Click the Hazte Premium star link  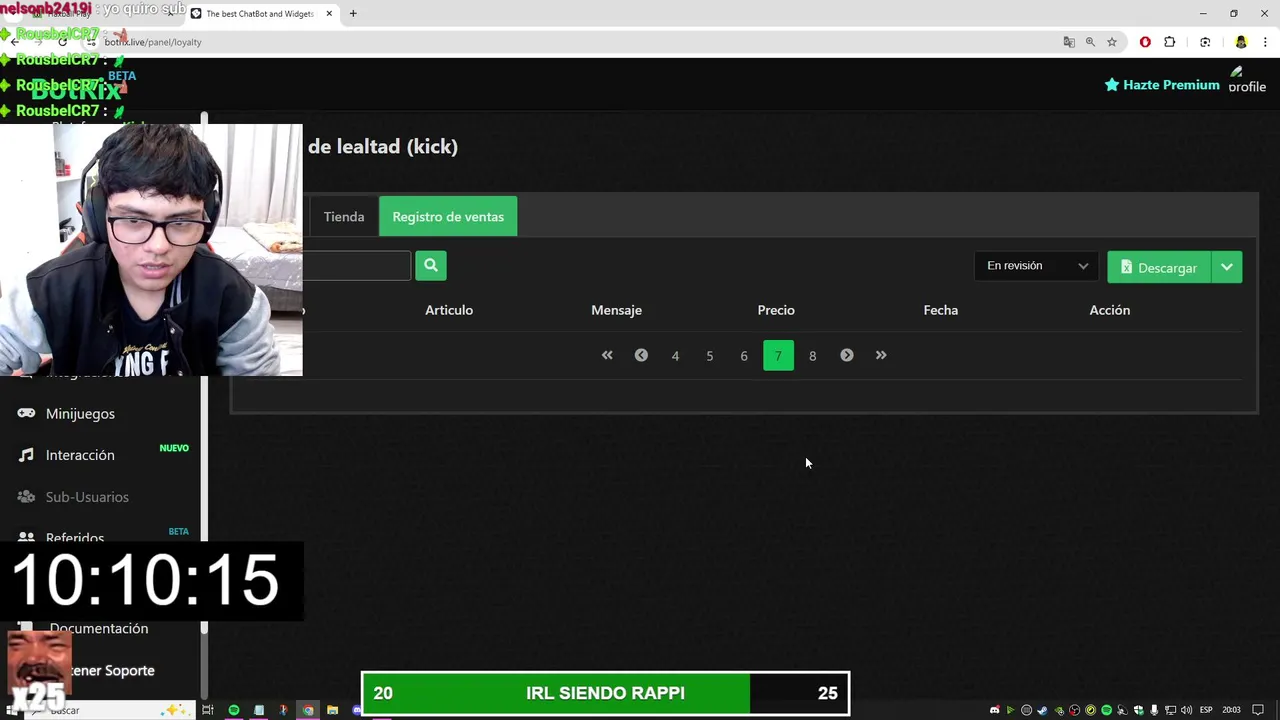click(1162, 85)
